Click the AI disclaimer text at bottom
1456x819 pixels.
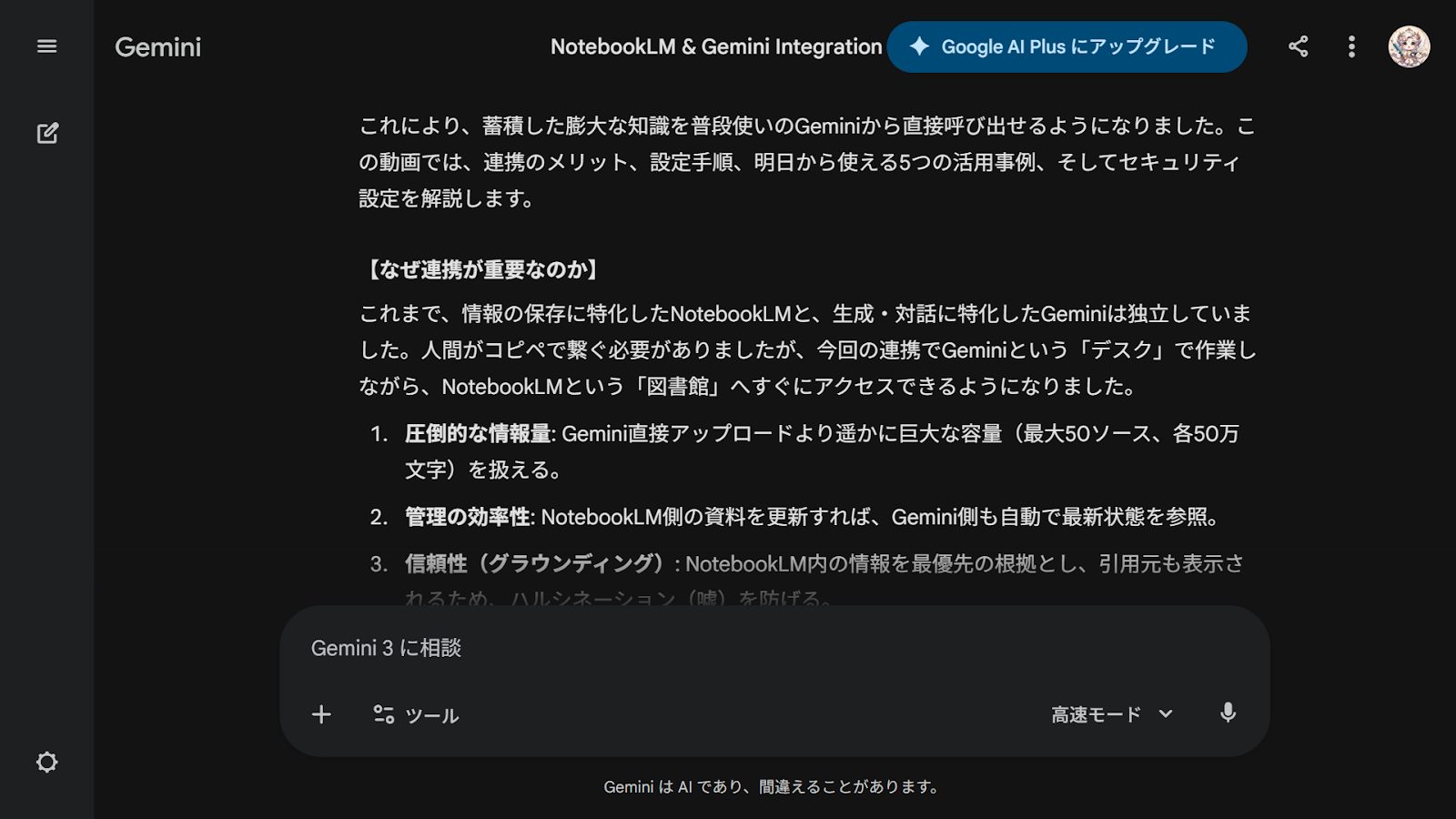point(772,787)
